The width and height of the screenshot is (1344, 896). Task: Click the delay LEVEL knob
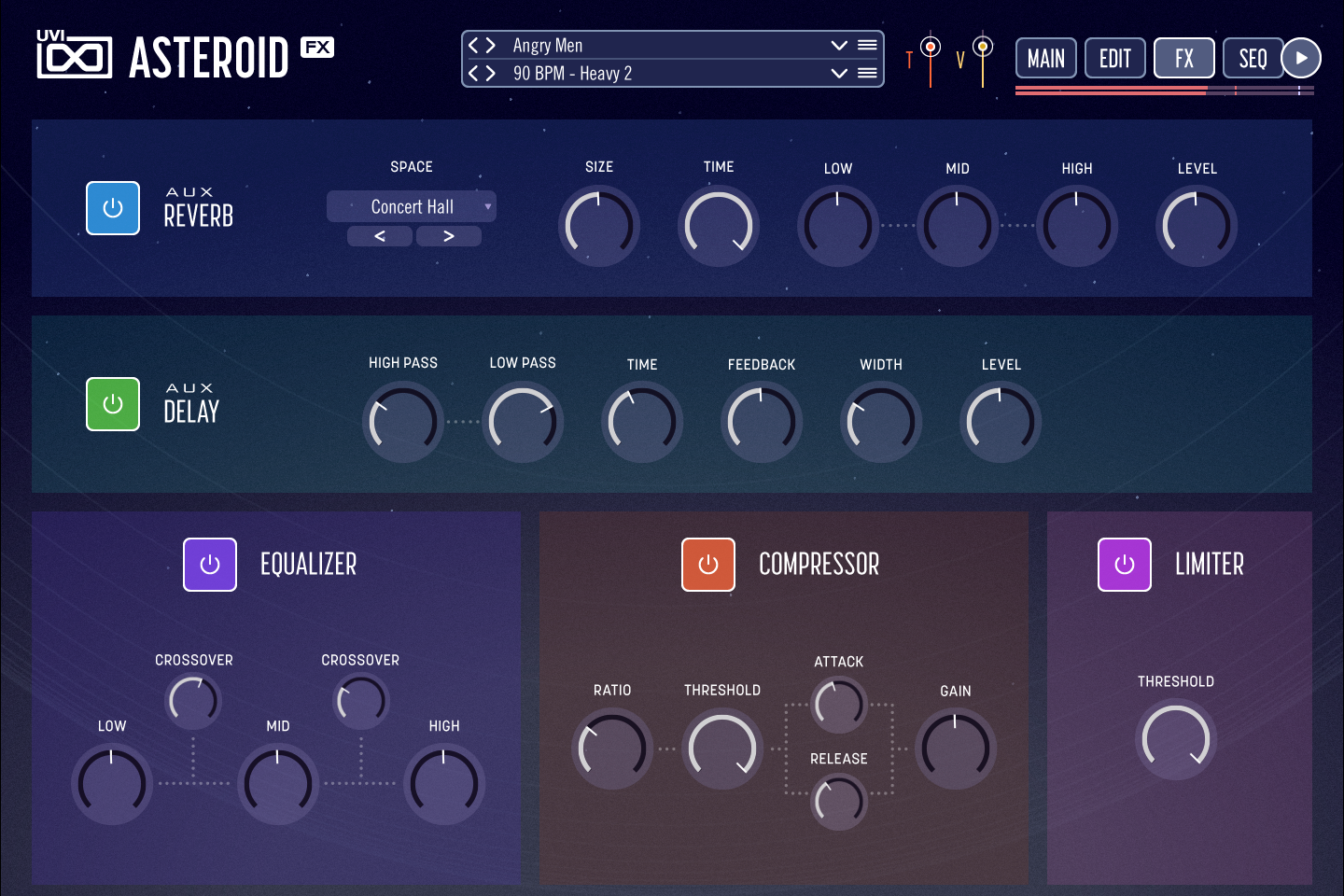click(x=1001, y=422)
